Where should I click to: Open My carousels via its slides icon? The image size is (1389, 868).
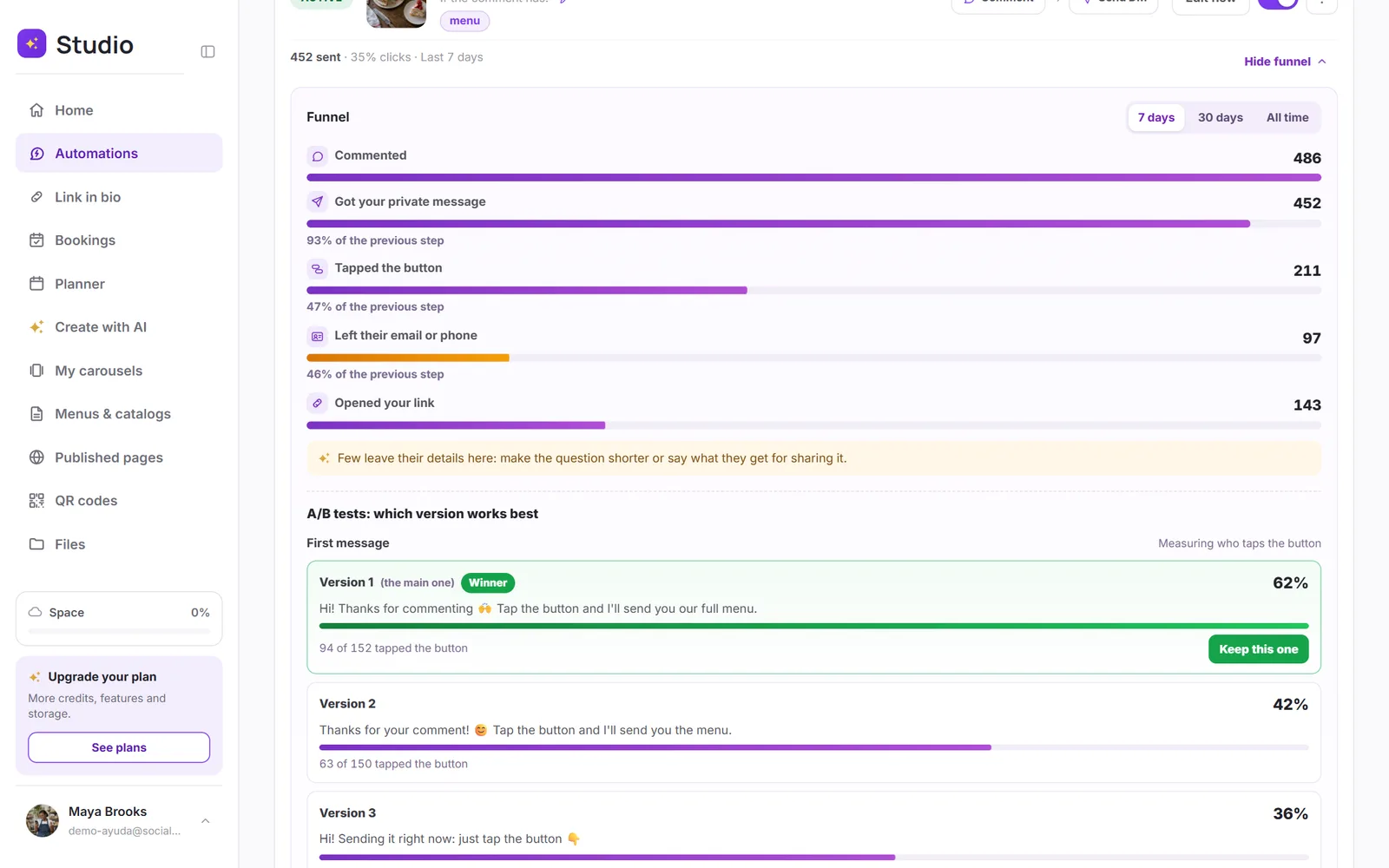point(36,371)
